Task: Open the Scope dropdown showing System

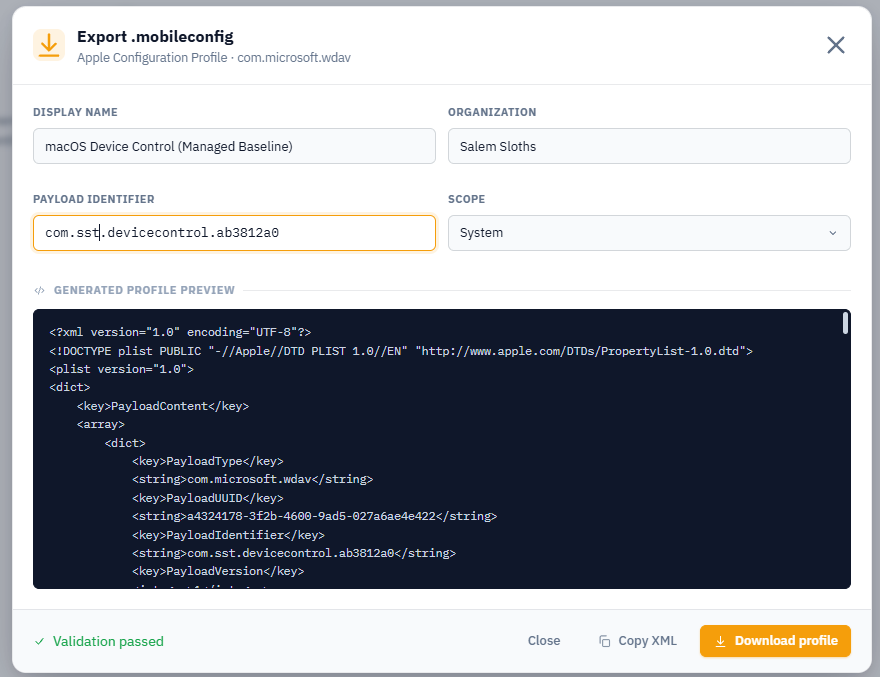Action: (x=649, y=233)
